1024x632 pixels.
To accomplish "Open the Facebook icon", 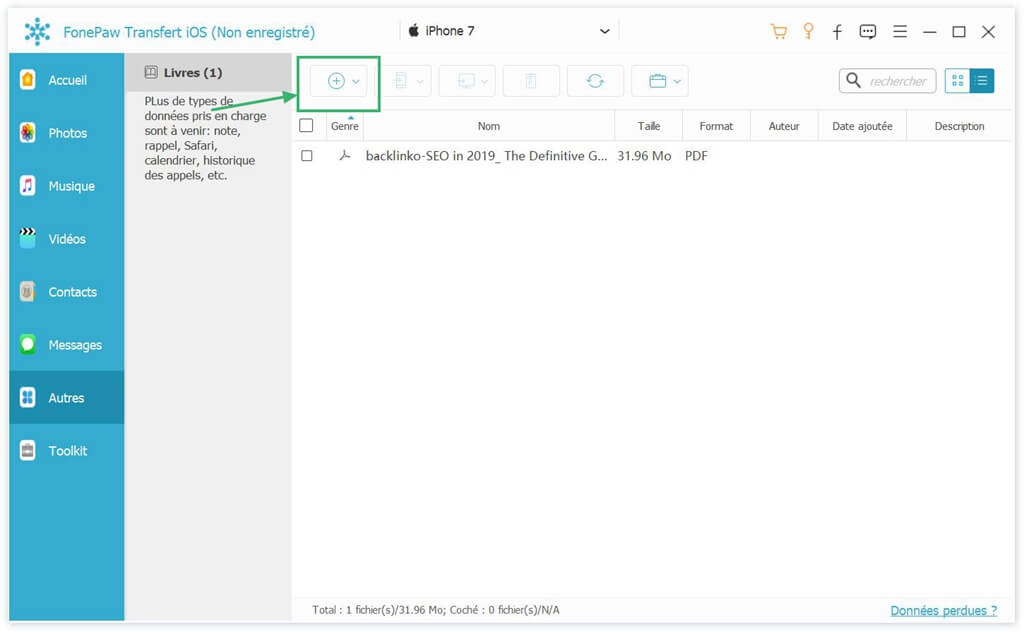I will [x=837, y=31].
